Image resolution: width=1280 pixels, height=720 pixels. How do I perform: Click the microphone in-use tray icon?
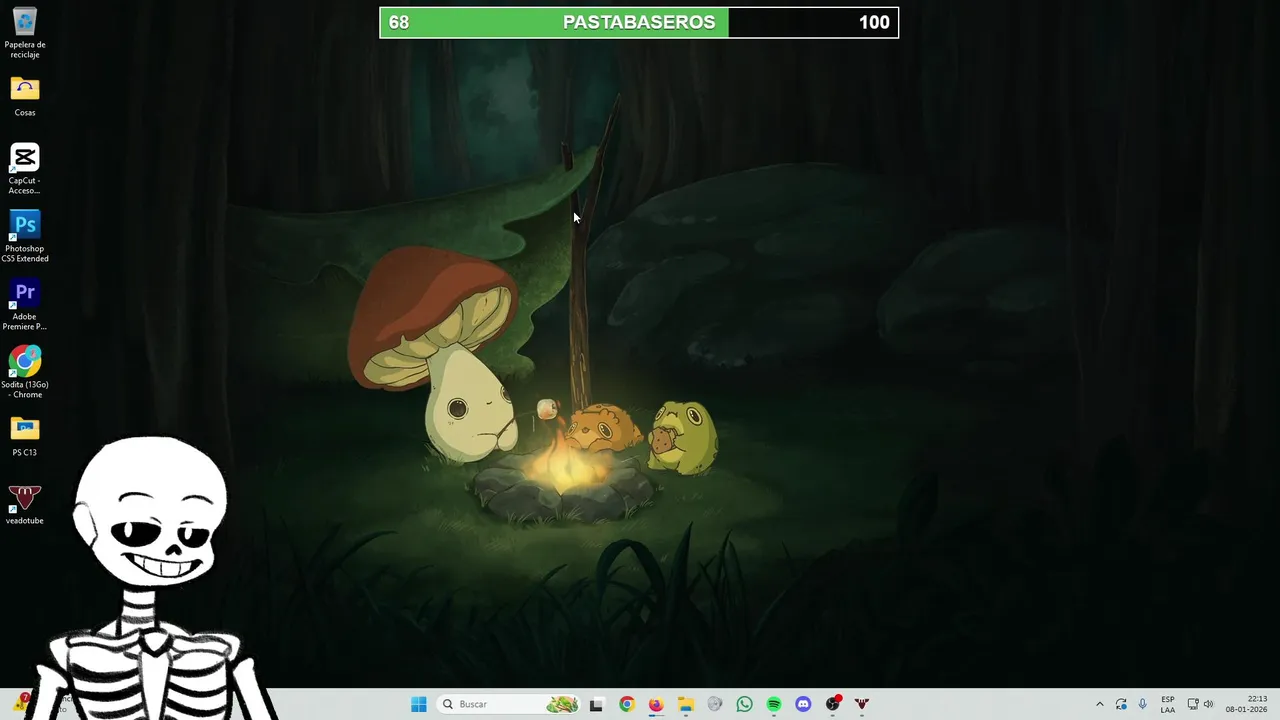click(1143, 704)
